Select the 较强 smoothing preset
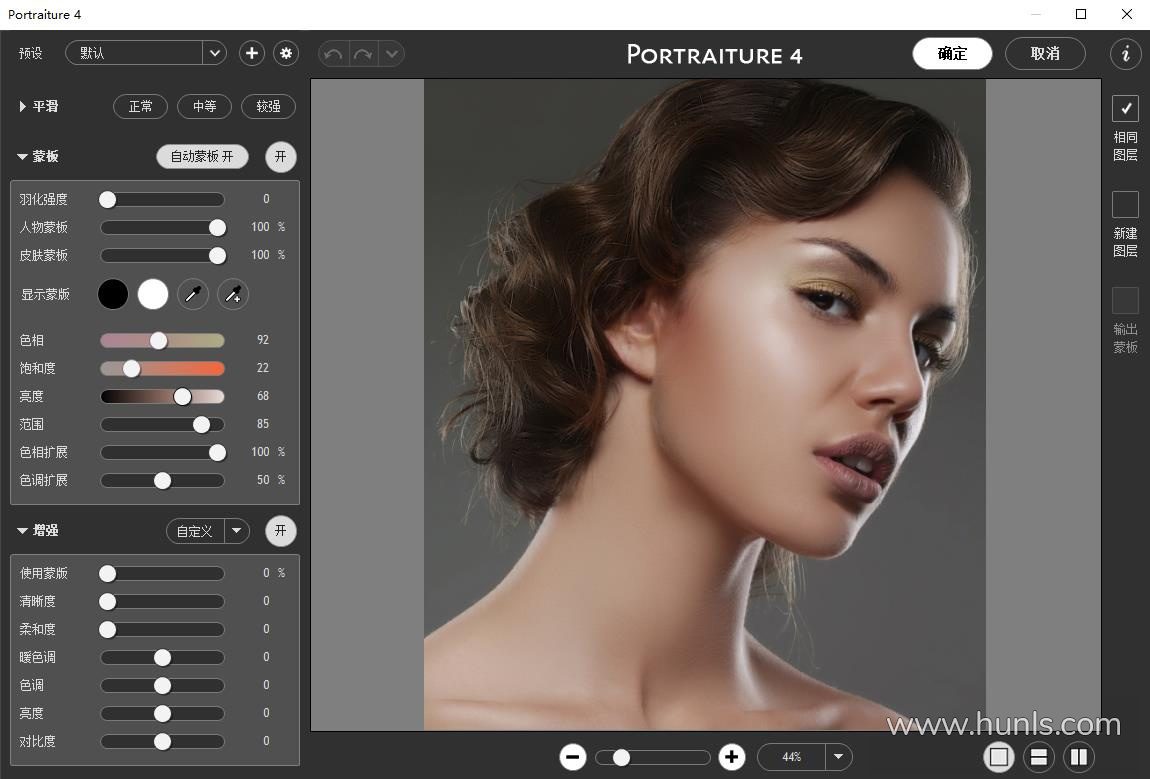Screen dimensions: 1150x779 pos(268,106)
